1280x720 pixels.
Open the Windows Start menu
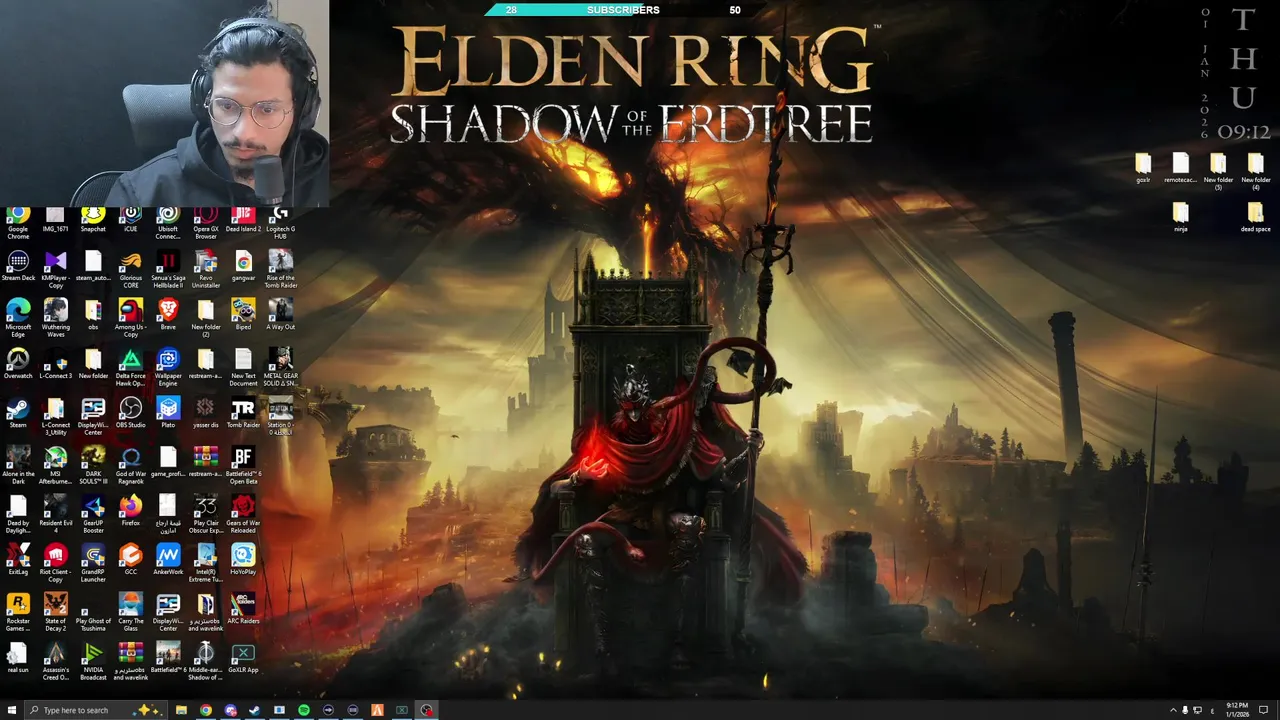coord(12,710)
